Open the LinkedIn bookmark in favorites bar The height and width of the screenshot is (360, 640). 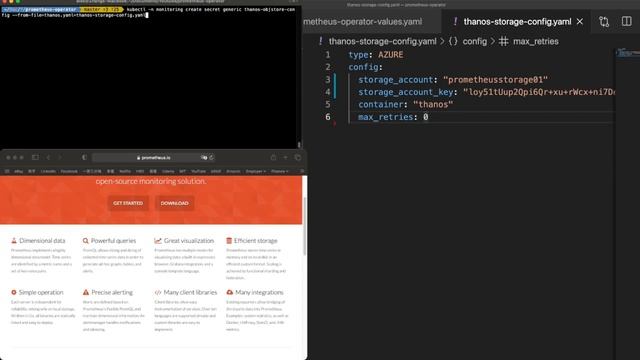click(x=48, y=171)
